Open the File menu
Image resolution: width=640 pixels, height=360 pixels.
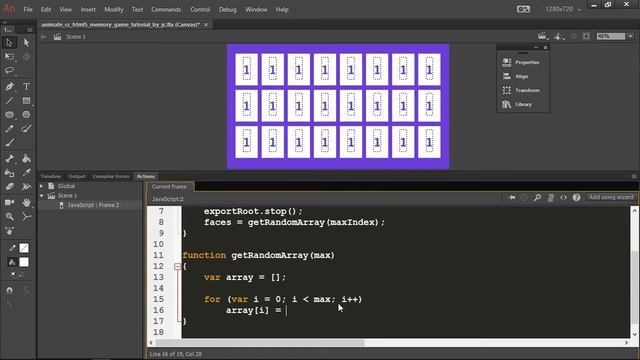[x=28, y=9]
